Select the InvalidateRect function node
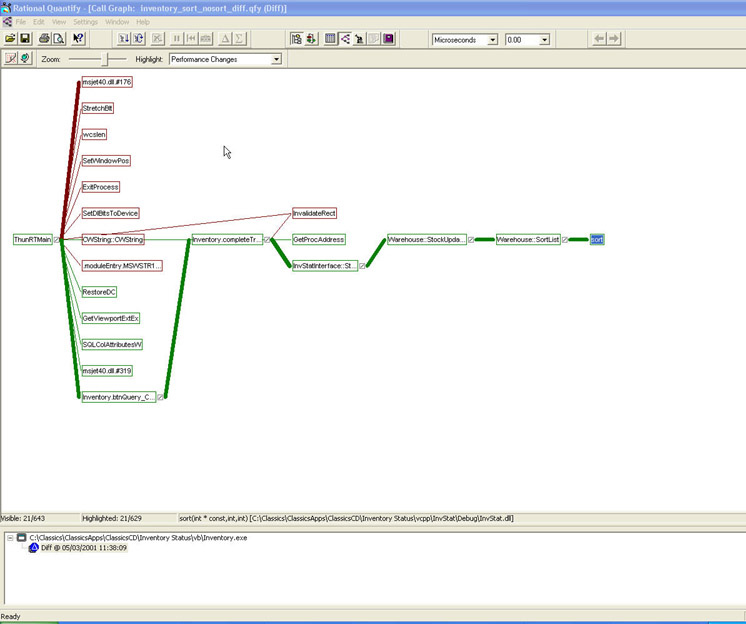 pyautogui.click(x=314, y=213)
